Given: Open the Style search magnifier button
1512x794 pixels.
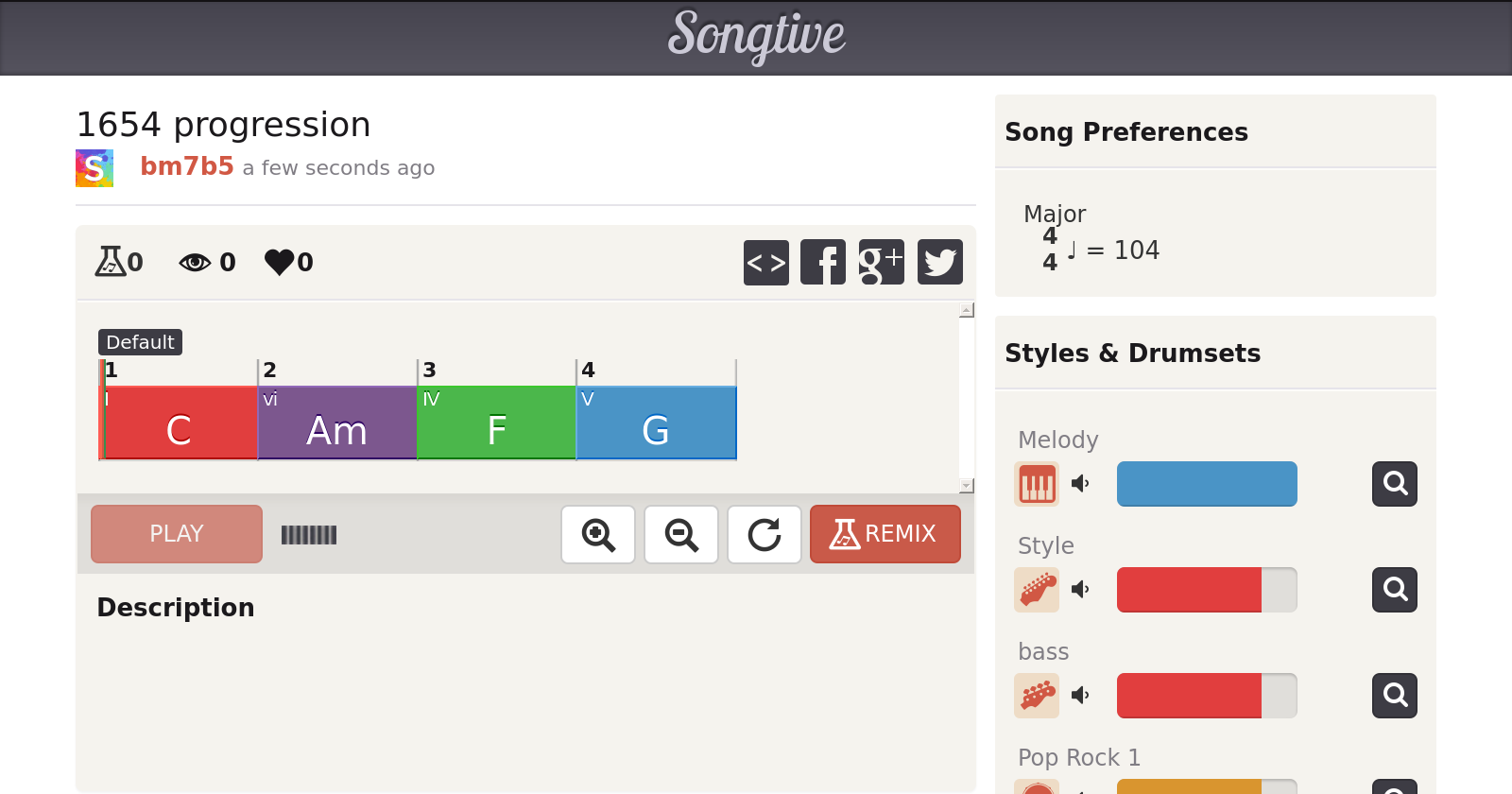Looking at the screenshot, I should click(x=1394, y=590).
